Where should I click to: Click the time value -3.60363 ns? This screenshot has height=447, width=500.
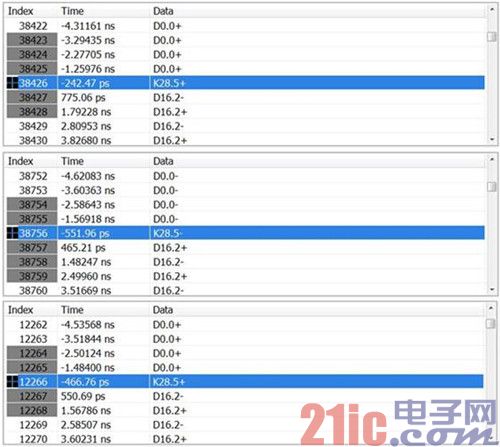(x=88, y=190)
